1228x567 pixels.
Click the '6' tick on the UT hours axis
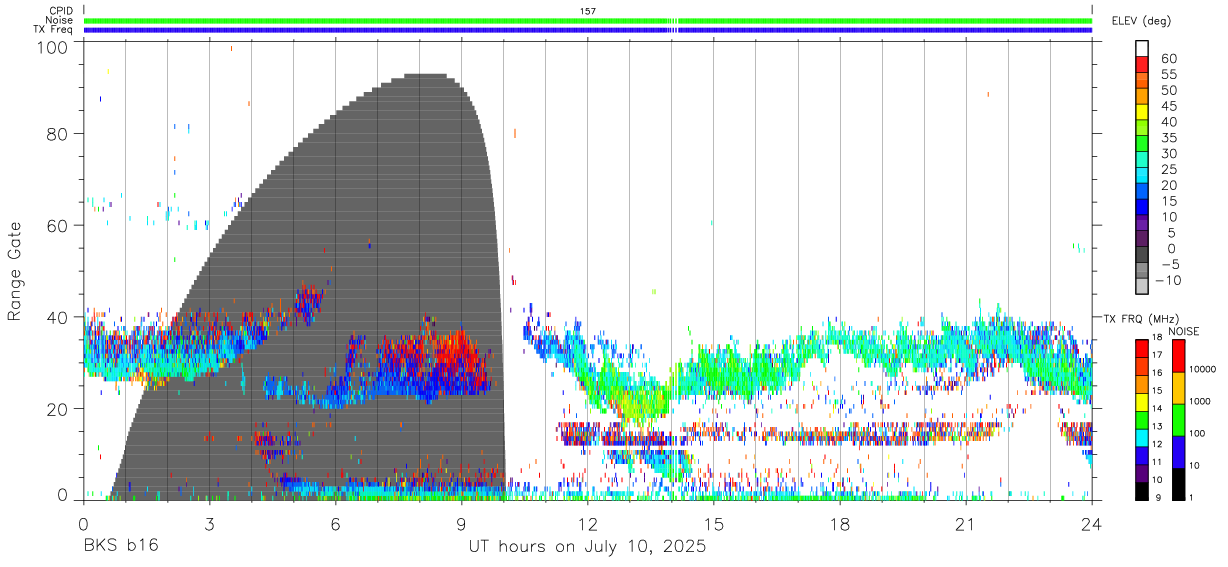(336, 523)
